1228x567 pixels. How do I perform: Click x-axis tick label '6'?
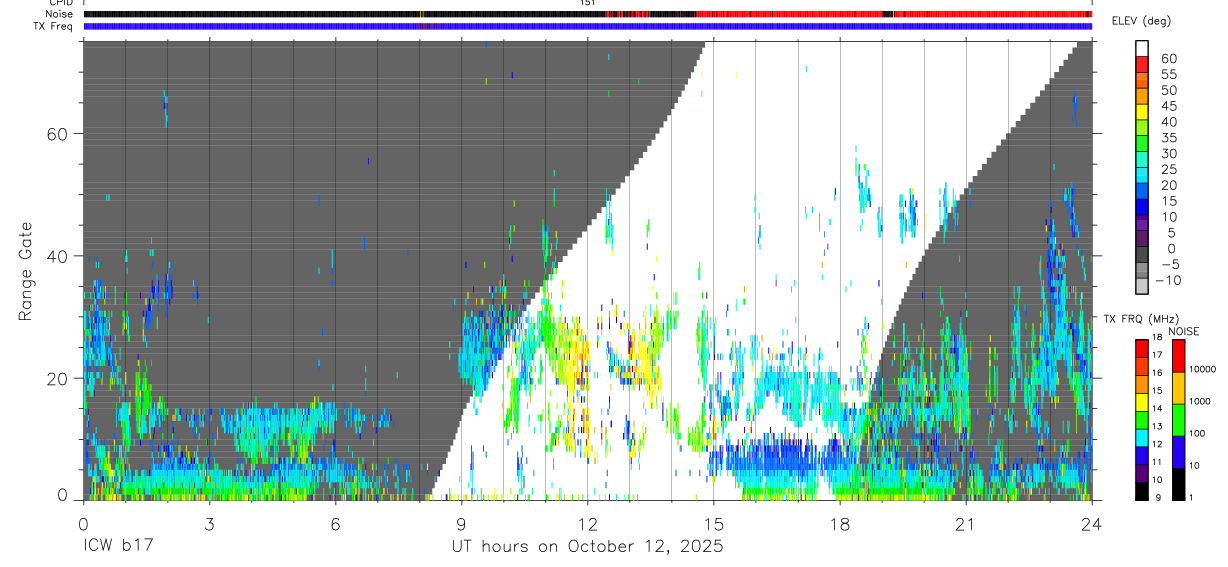tap(335, 523)
